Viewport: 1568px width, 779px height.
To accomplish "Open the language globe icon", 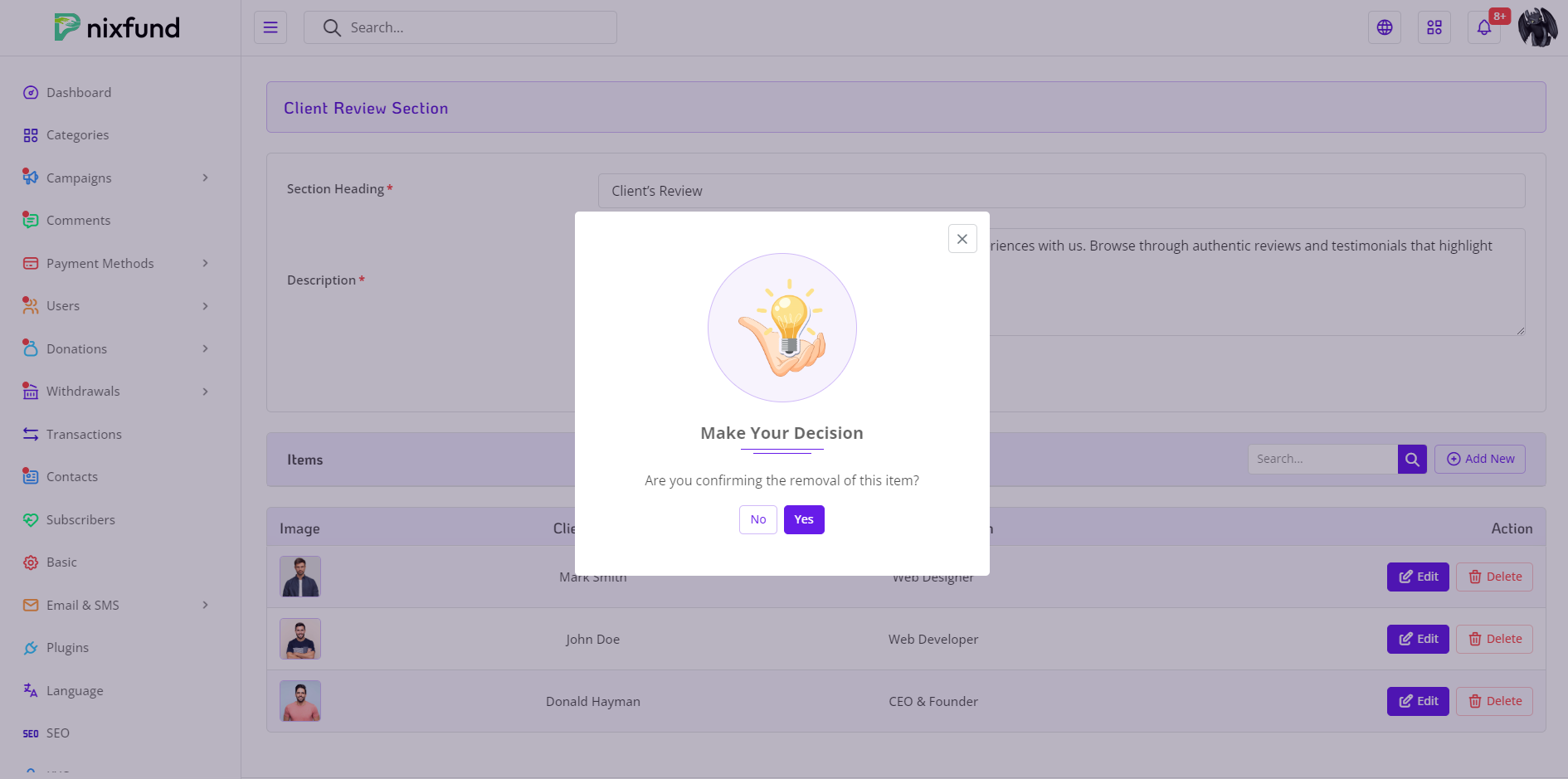I will point(1385,27).
